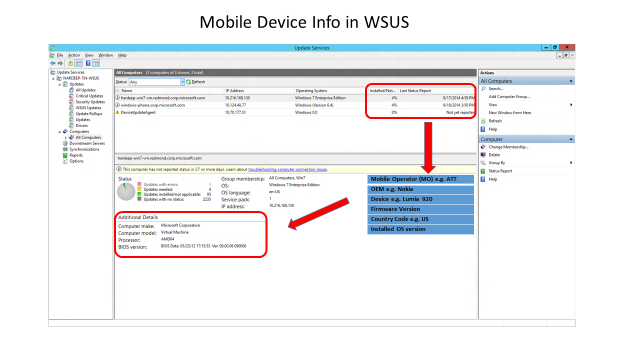The width and height of the screenshot is (640, 360).
Task: Select Synchronizations in the tree
Action: (84, 149)
